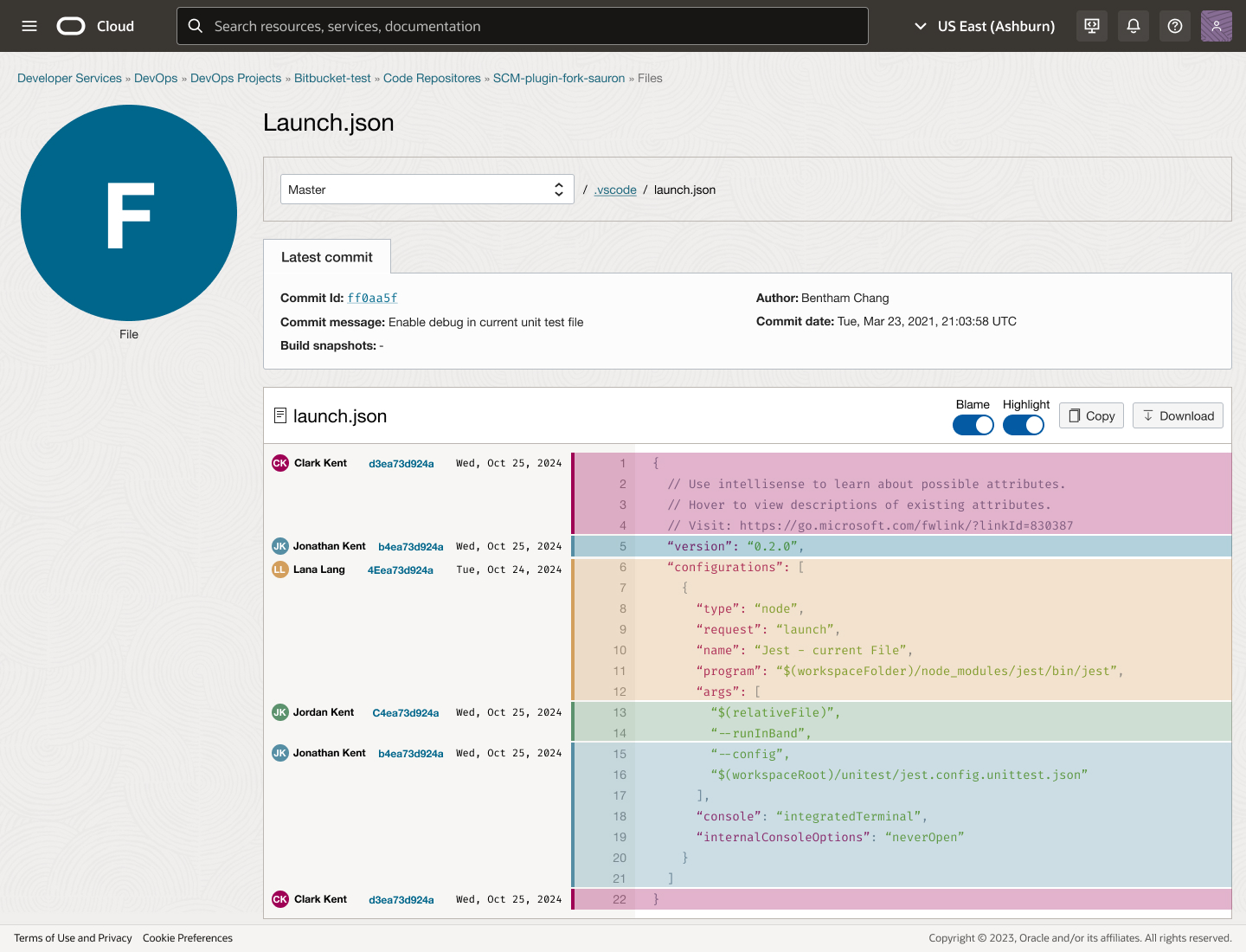The height and width of the screenshot is (952, 1246).
Task: Expand the US East (Ashburn) region selector
Action: tap(985, 26)
